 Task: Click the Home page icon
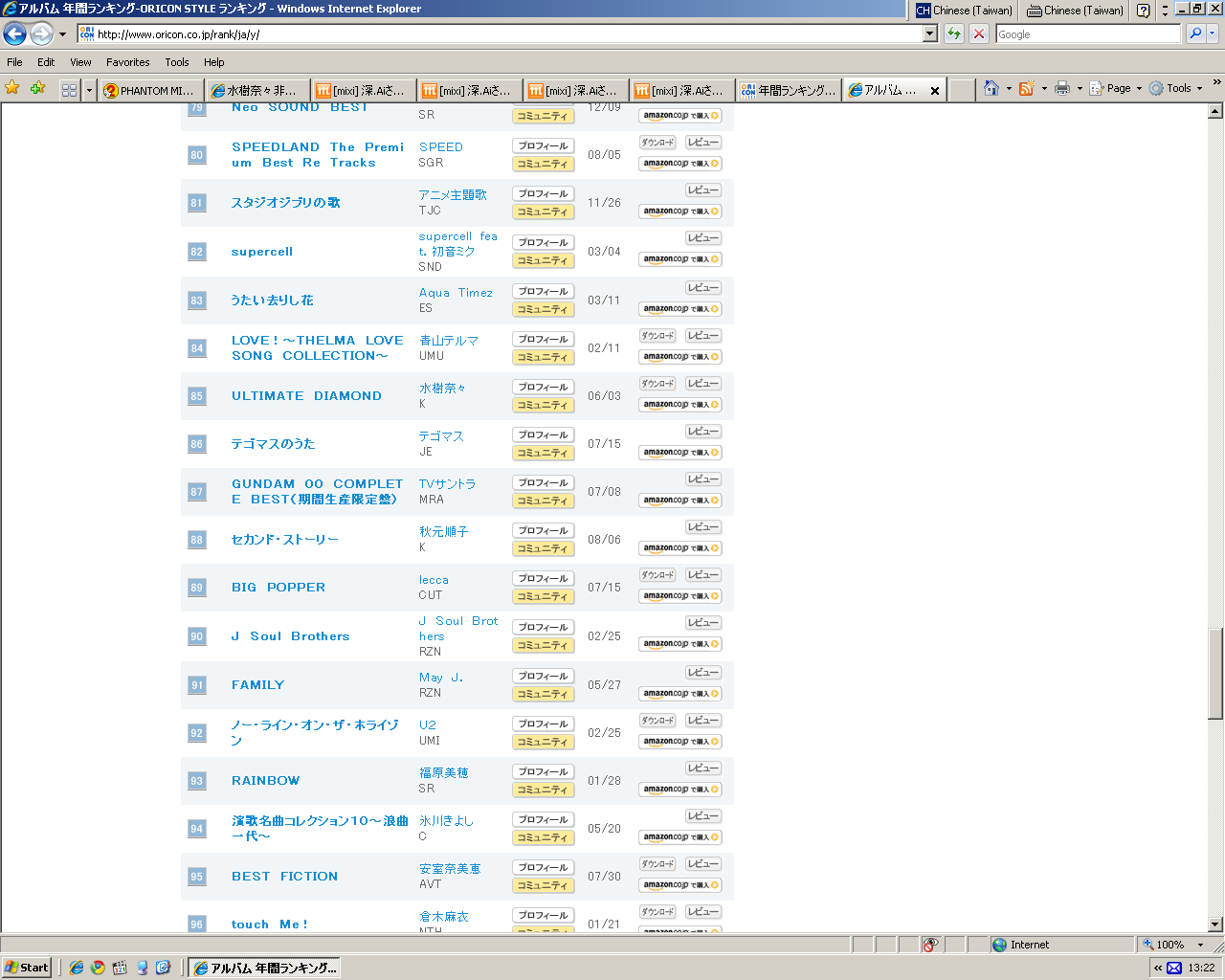[x=991, y=88]
